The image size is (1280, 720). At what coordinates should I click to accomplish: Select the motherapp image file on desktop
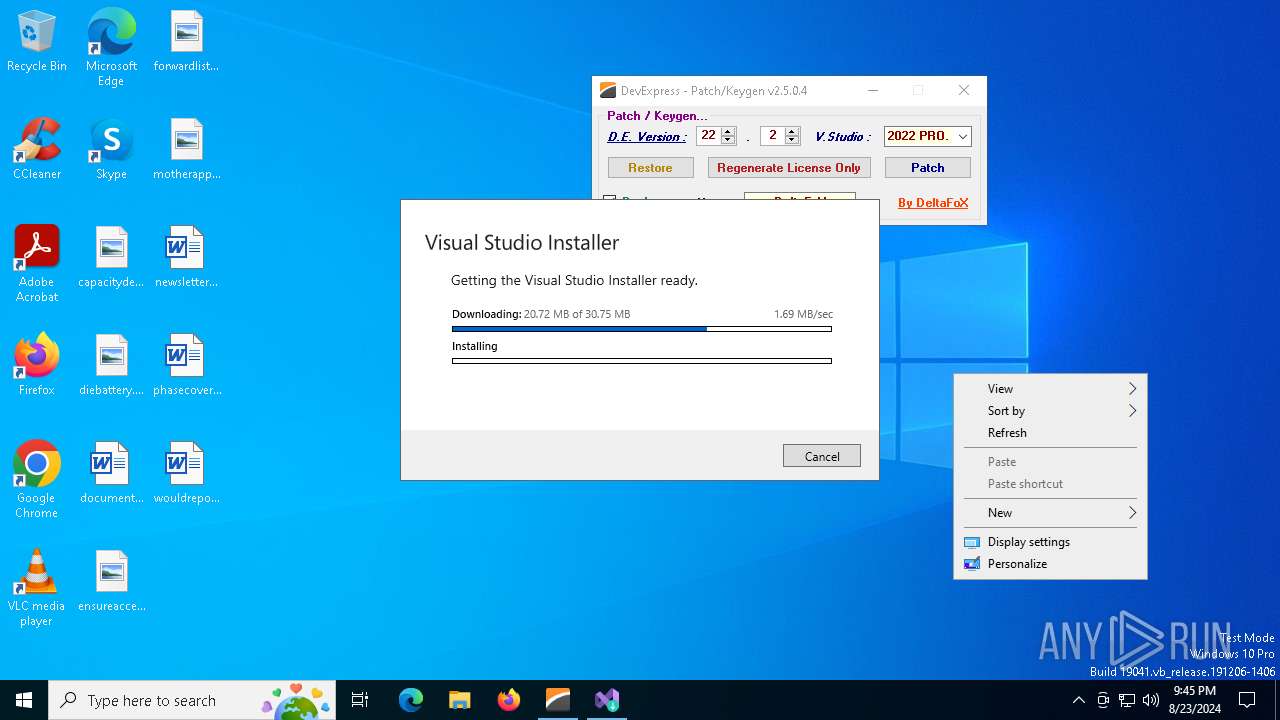click(x=186, y=150)
